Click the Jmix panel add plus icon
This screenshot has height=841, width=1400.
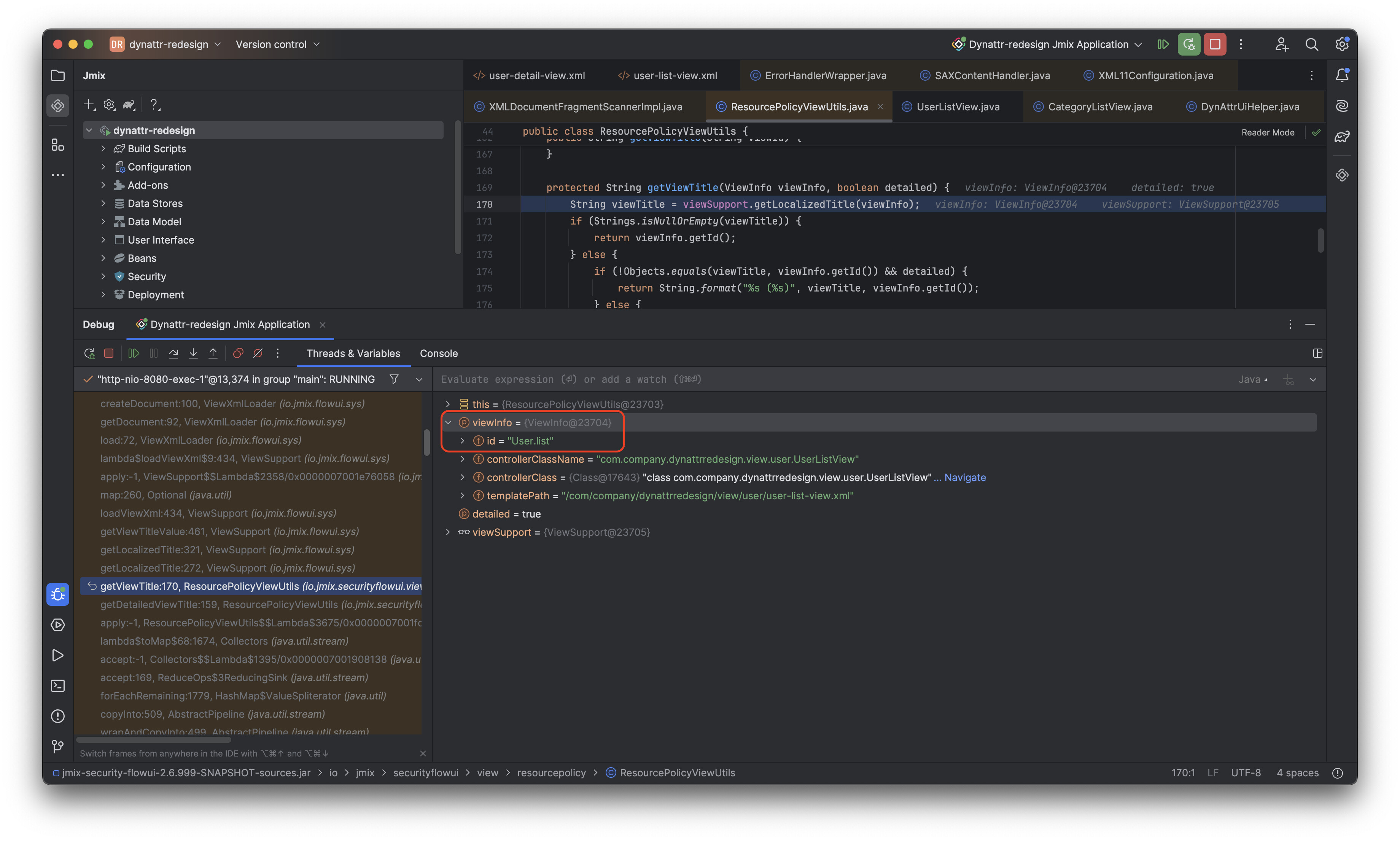pyautogui.click(x=89, y=105)
